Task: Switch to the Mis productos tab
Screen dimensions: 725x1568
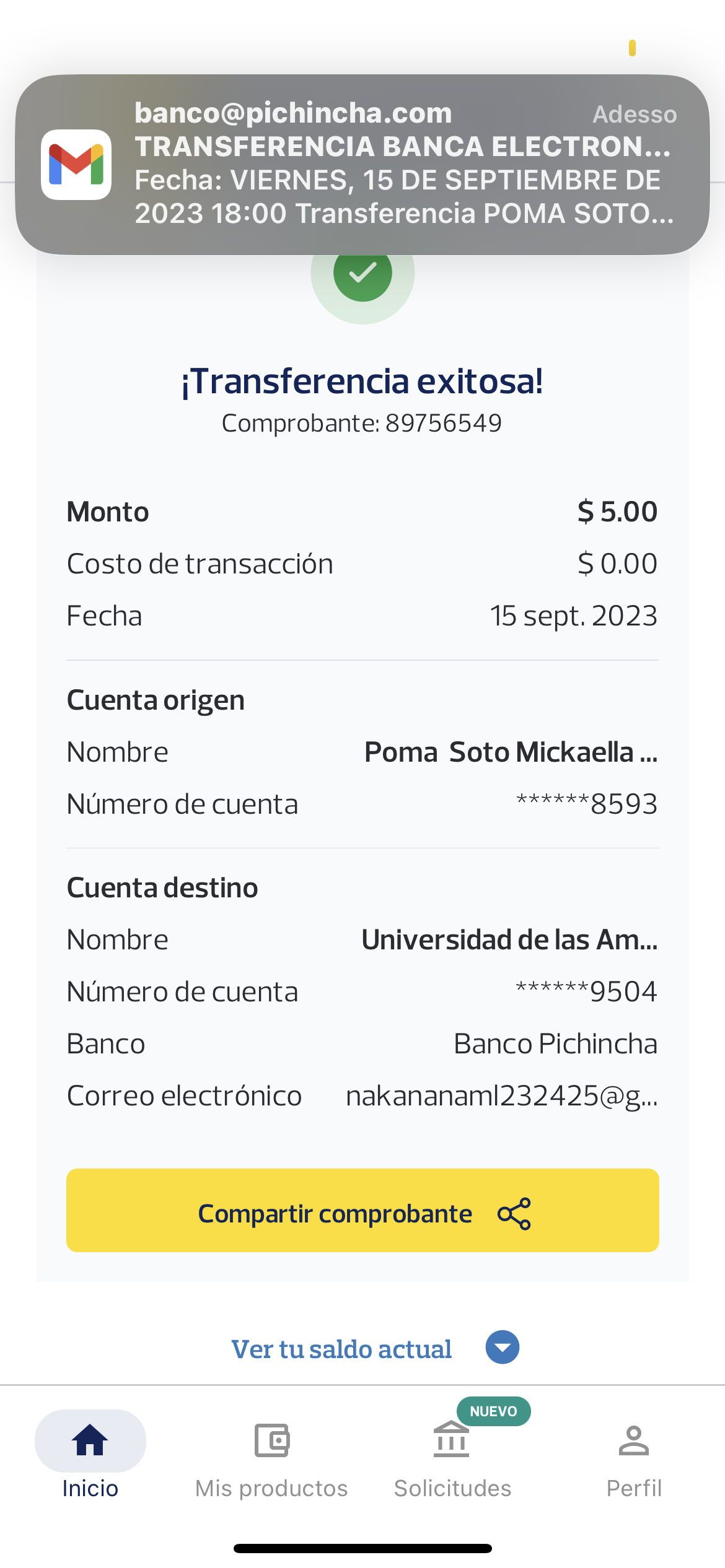Action: pos(271,1488)
